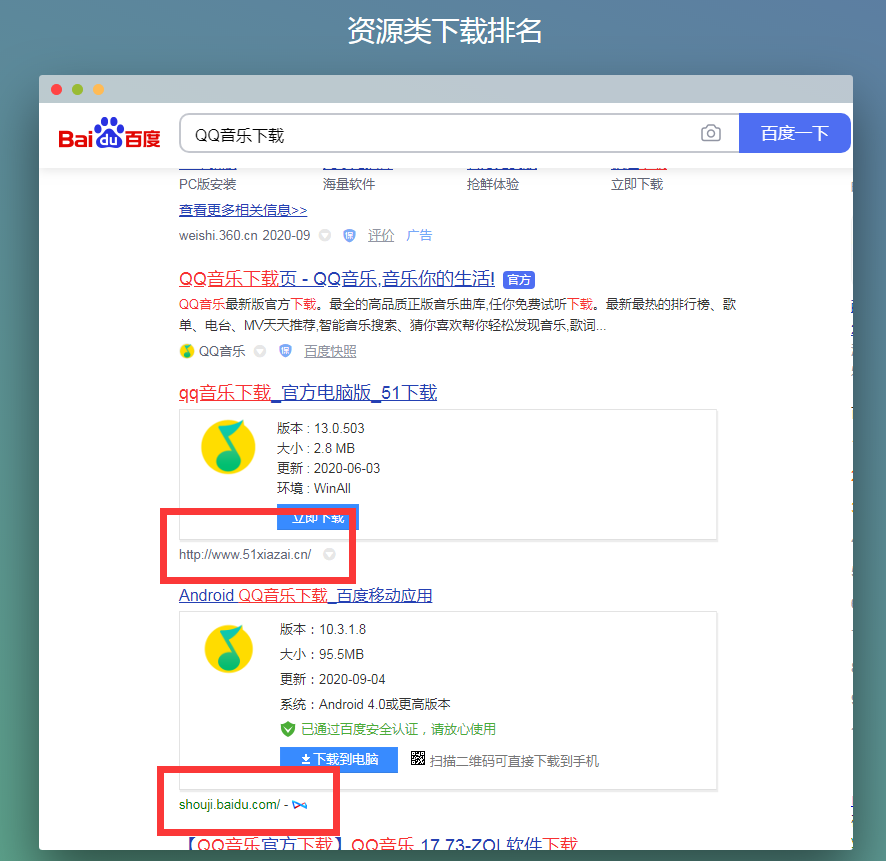Open the 评价 link
Viewport: 886px width, 861px height.
click(x=381, y=235)
